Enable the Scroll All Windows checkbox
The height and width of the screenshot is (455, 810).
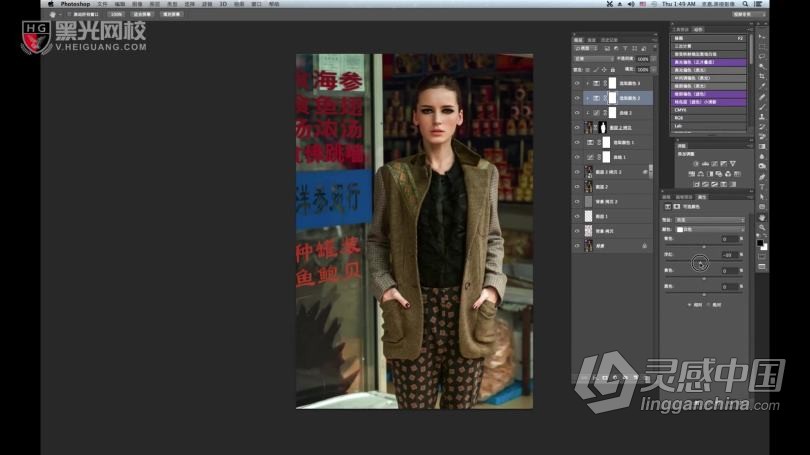69,14
